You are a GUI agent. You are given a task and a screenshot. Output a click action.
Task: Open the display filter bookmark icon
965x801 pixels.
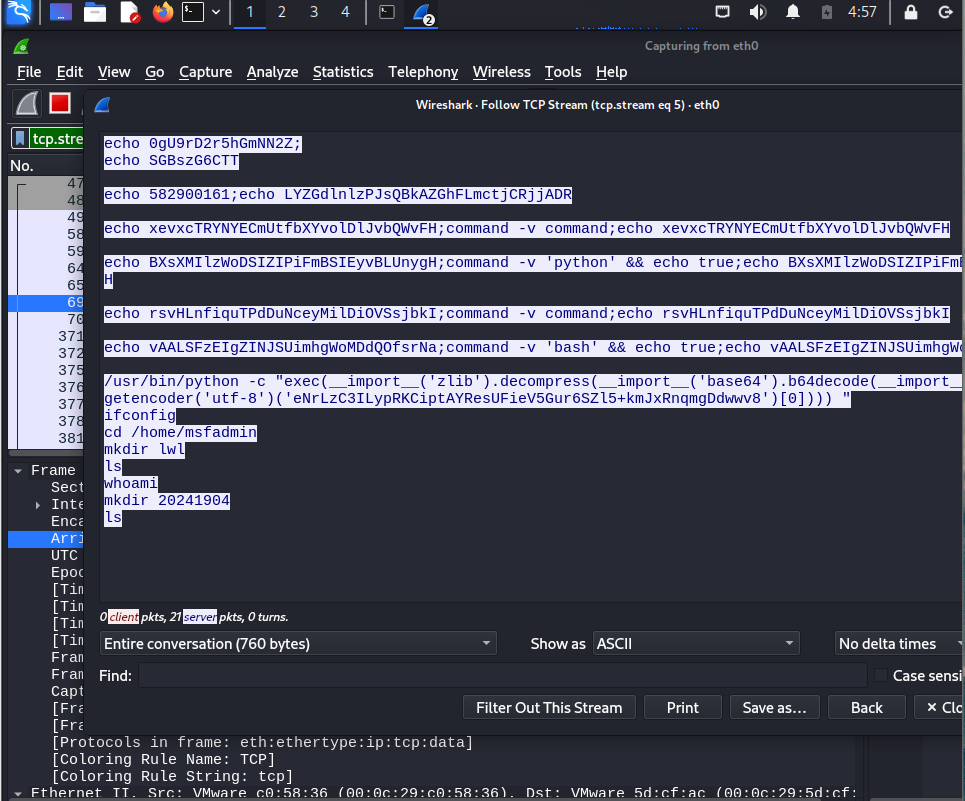(x=20, y=138)
